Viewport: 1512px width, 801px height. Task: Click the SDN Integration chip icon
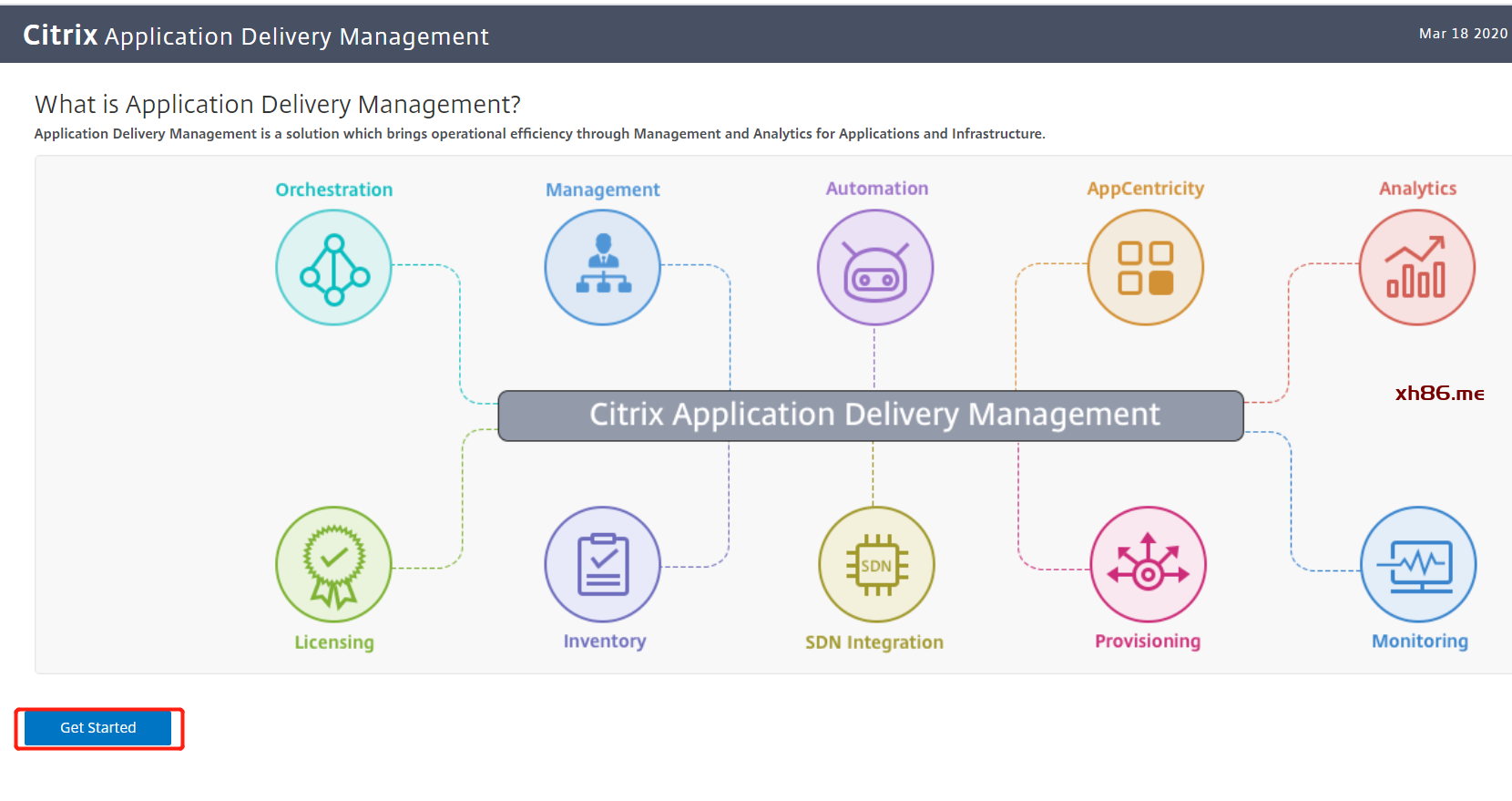tap(876, 565)
